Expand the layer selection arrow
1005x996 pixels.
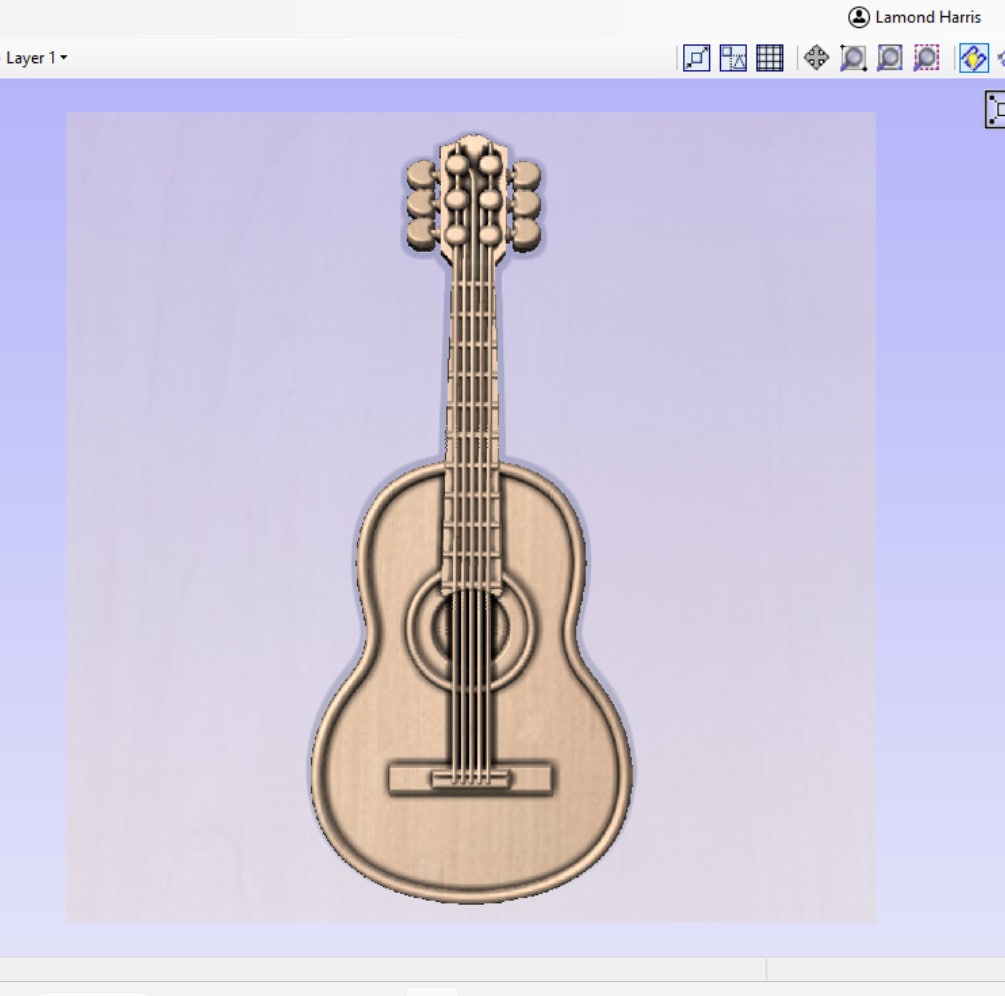click(x=62, y=58)
